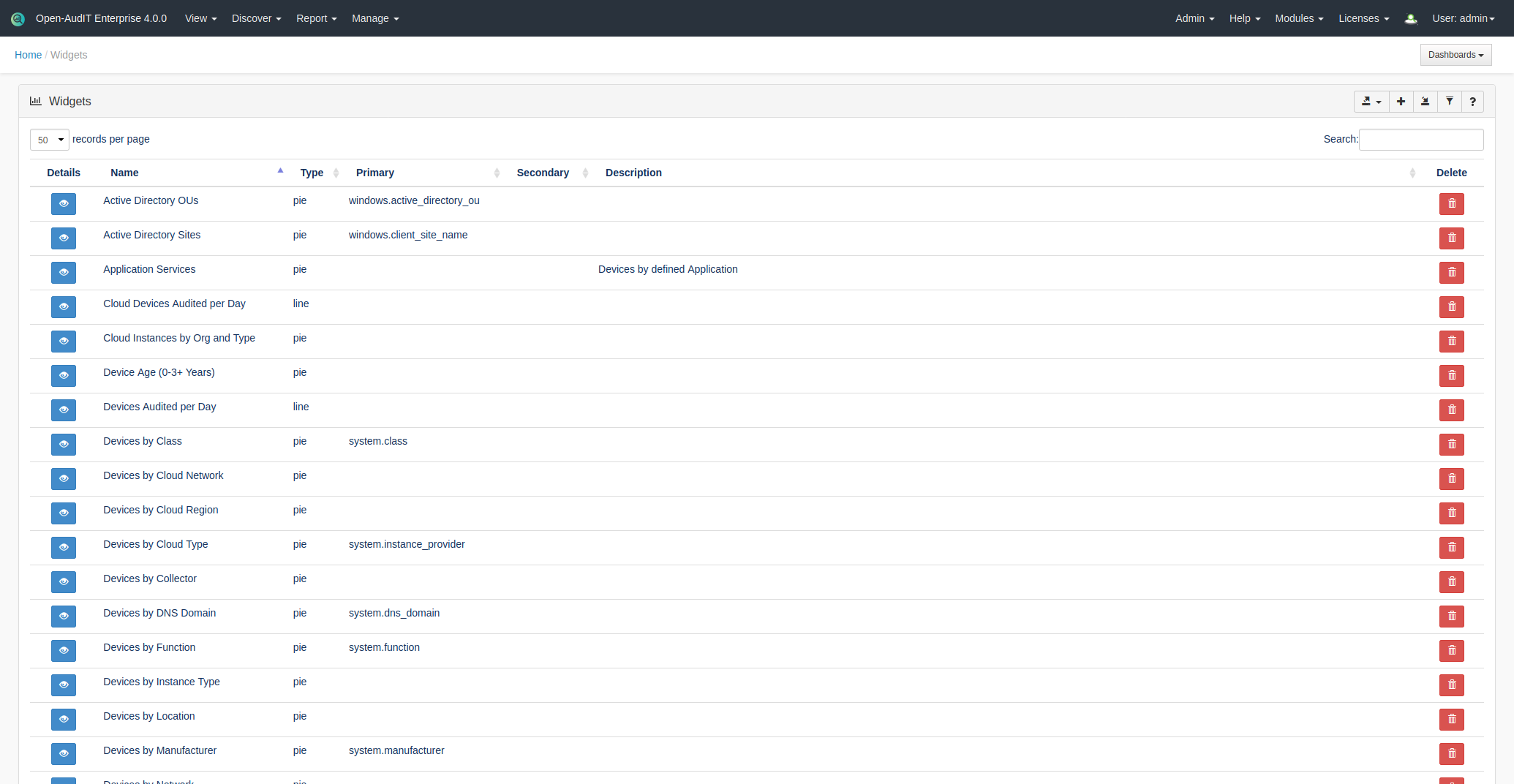View details of Application Services widget
Screen dimensions: 1514x784
tap(64, 272)
